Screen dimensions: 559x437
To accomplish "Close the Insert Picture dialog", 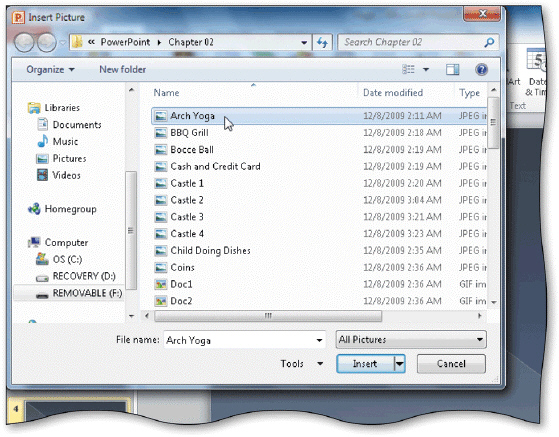I will [x=482, y=14].
